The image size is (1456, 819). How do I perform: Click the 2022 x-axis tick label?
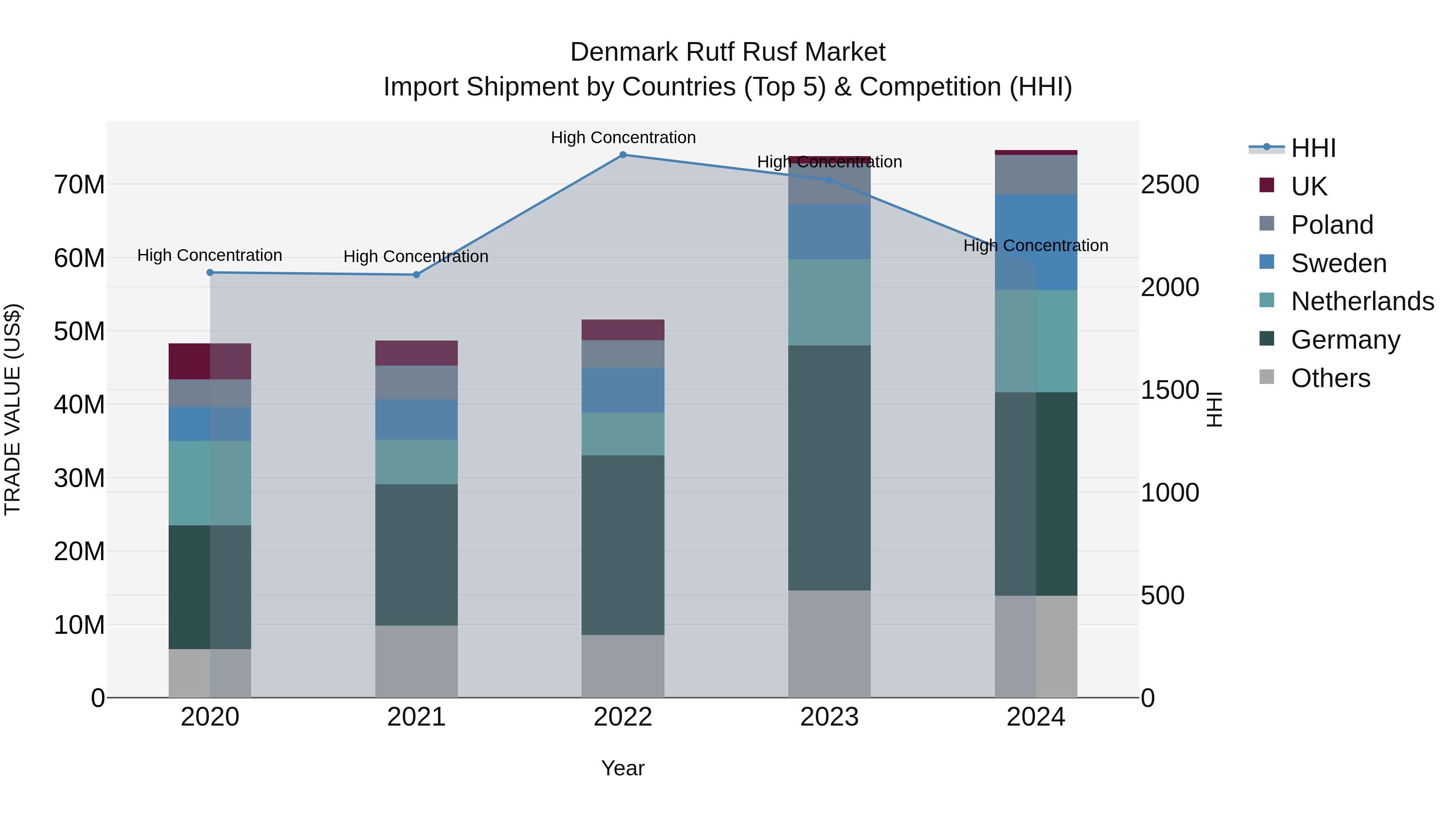tap(623, 717)
